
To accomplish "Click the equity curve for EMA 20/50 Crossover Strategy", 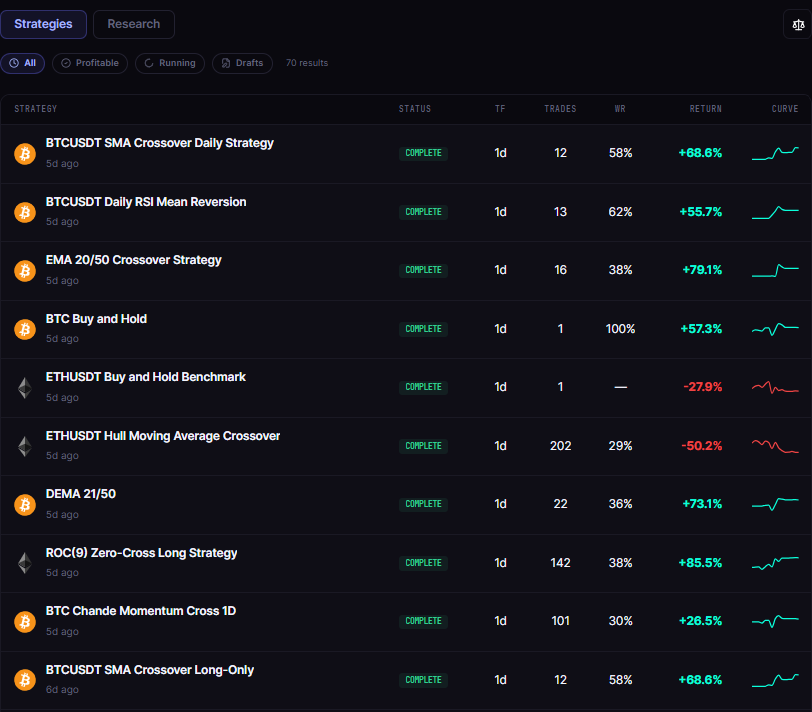I will [775, 270].
